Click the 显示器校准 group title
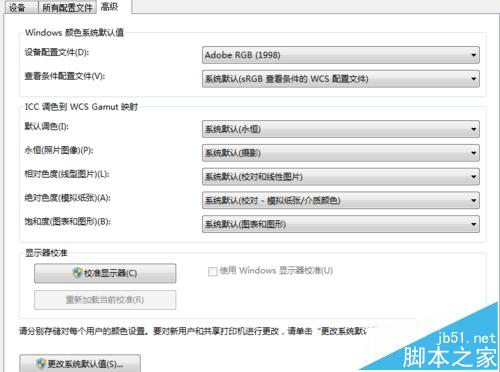 (x=46, y=253)
